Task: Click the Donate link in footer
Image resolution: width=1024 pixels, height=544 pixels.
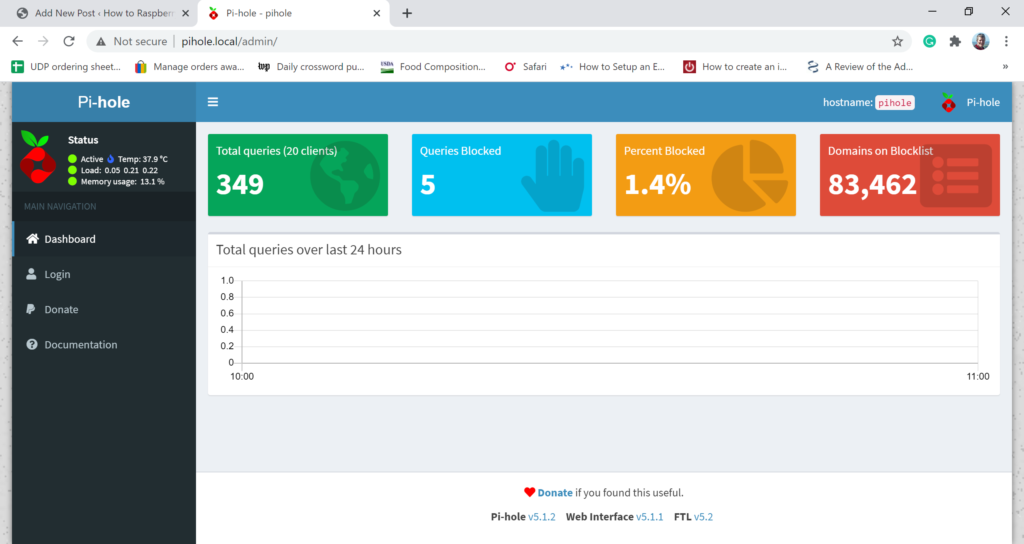Action: pyautogui.click(x=555, y=493)
